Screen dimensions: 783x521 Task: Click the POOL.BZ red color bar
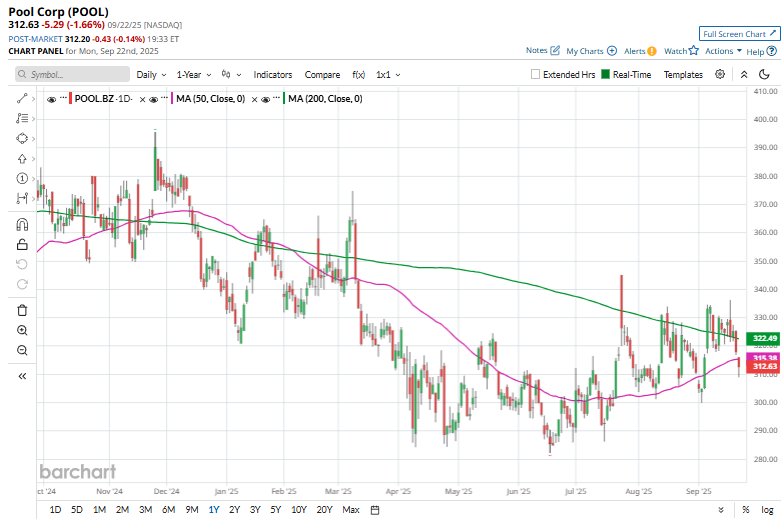70,98
